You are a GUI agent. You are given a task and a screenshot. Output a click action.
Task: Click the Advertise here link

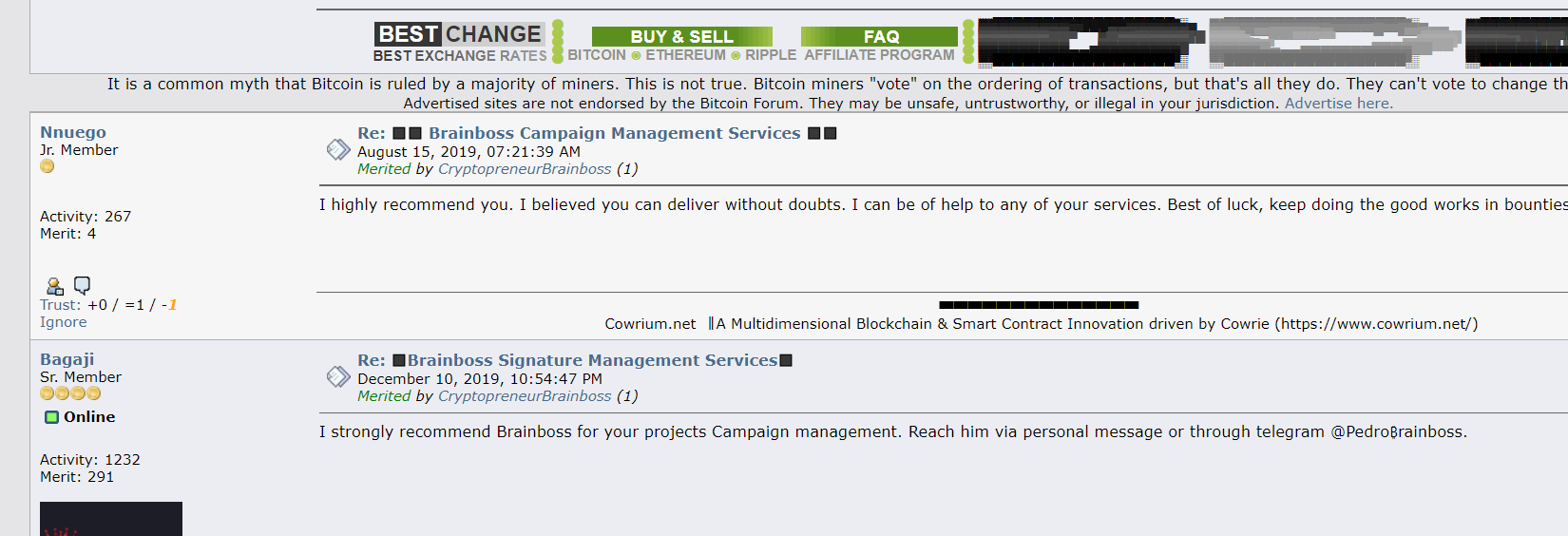click(x=1339, y=104)
